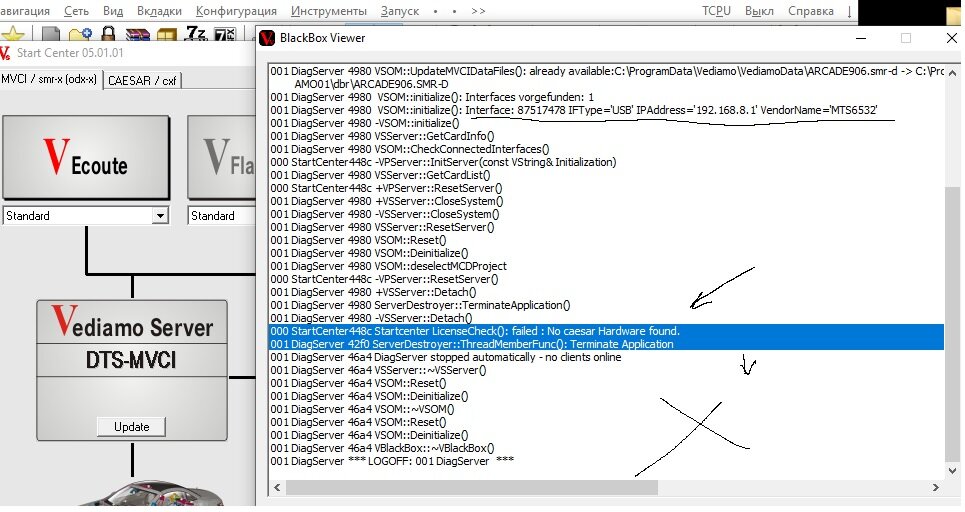Click the Vediamo logo in BlackBox Viewer title bar

click(266, 38)
